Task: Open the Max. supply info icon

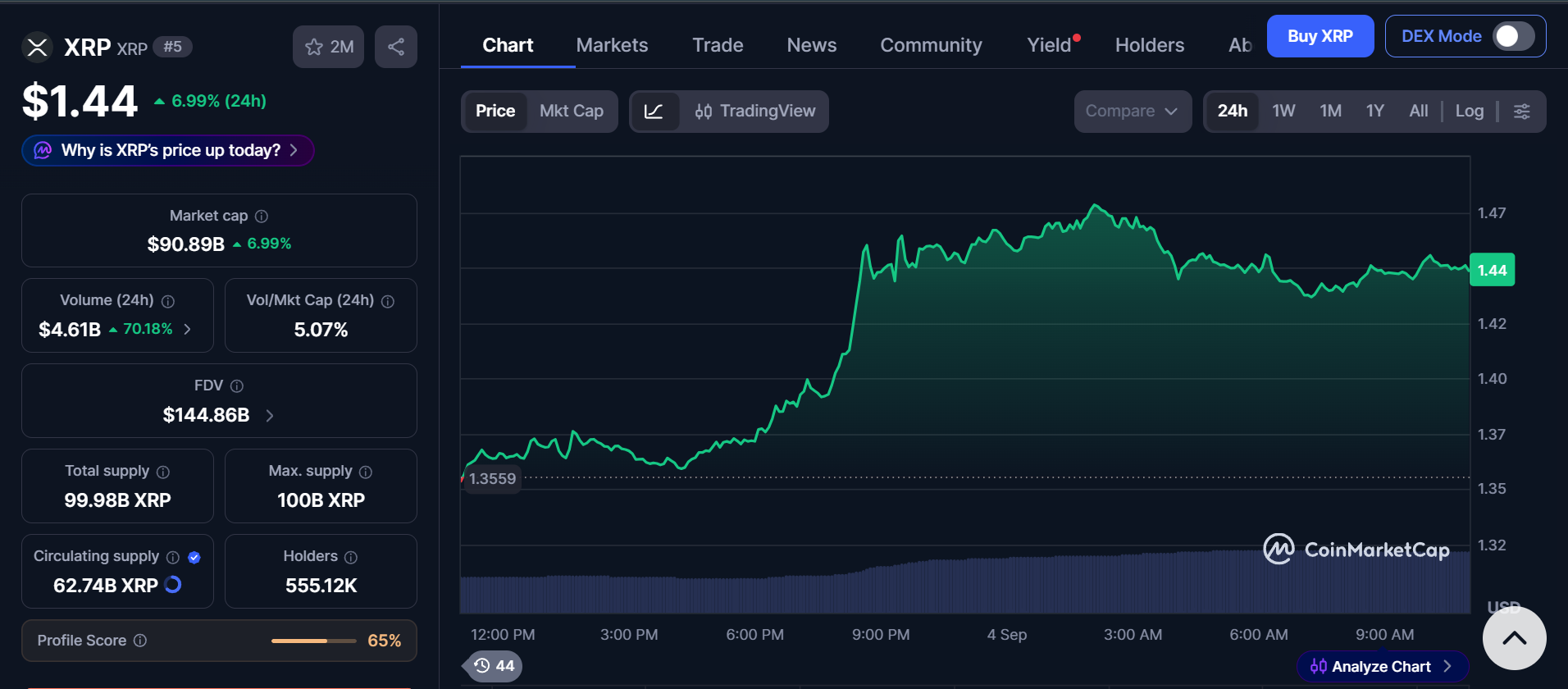Action: [366, 472]
